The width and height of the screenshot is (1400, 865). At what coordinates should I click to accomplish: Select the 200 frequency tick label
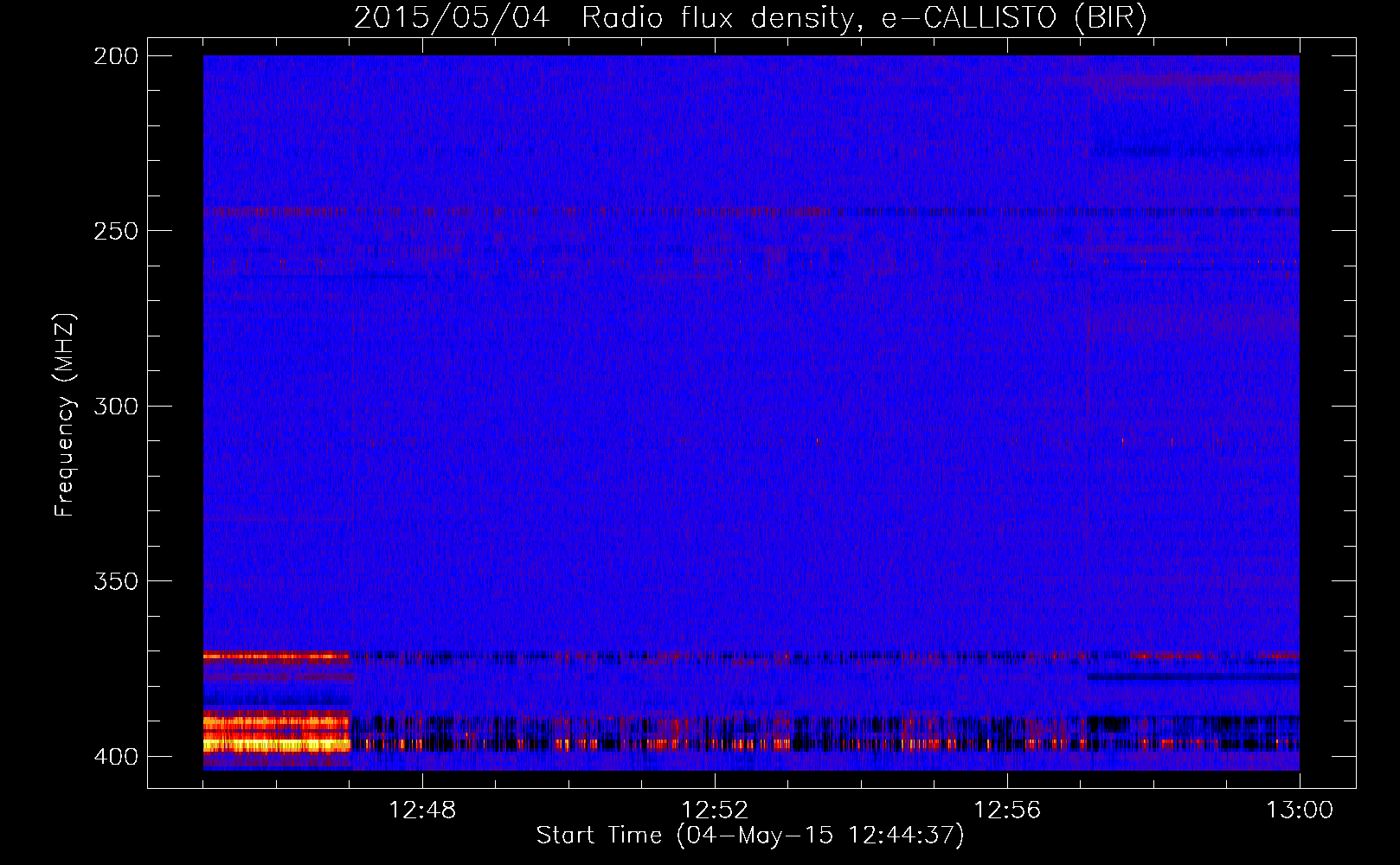[116, 56]
